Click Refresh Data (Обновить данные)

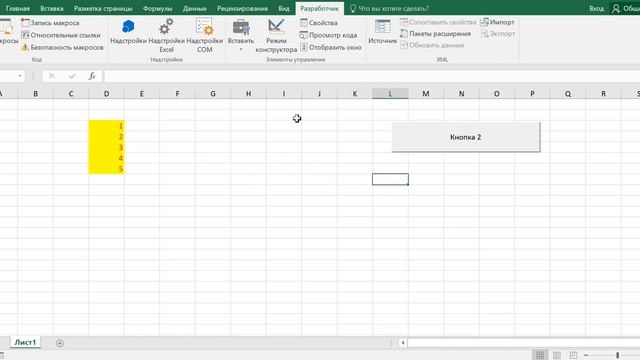click(x=432, y=45)
